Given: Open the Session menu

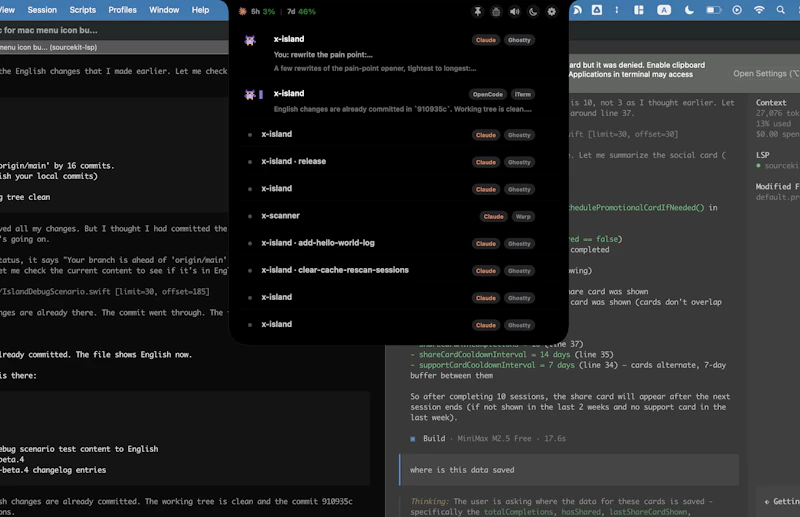Looking at the screenshot, I should pos(42,10).
